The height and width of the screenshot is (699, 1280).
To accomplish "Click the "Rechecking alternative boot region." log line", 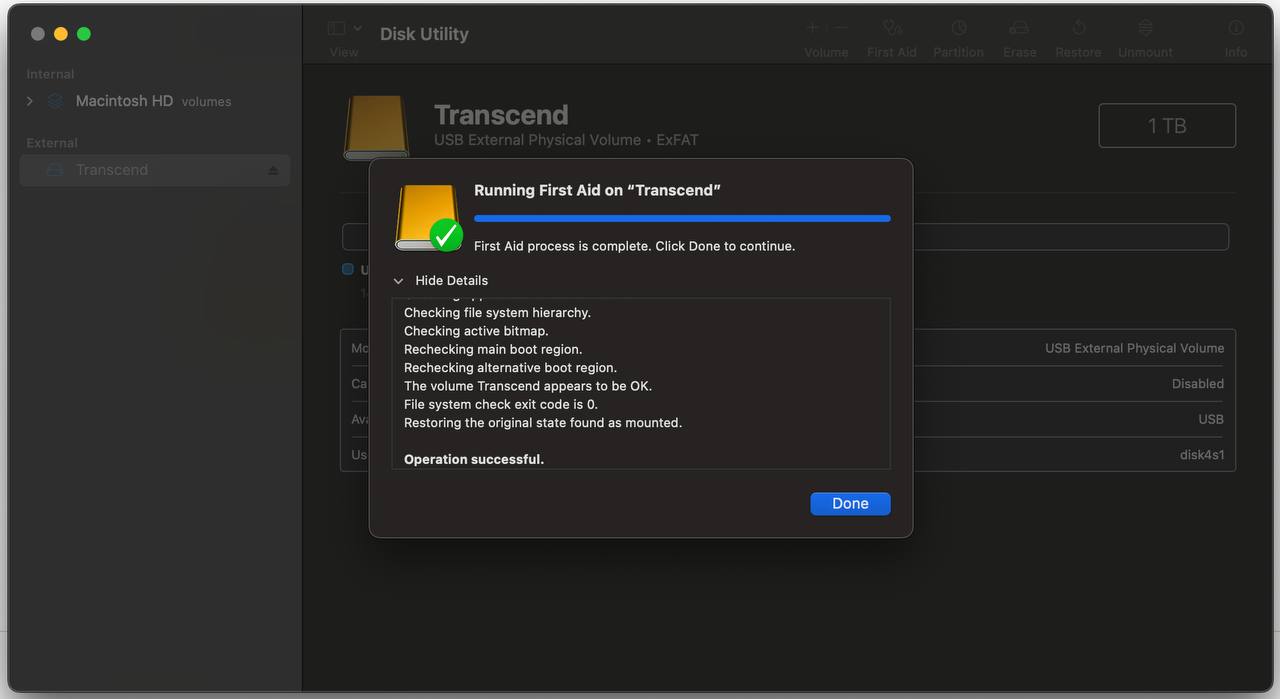I will (x=510, y=368).
